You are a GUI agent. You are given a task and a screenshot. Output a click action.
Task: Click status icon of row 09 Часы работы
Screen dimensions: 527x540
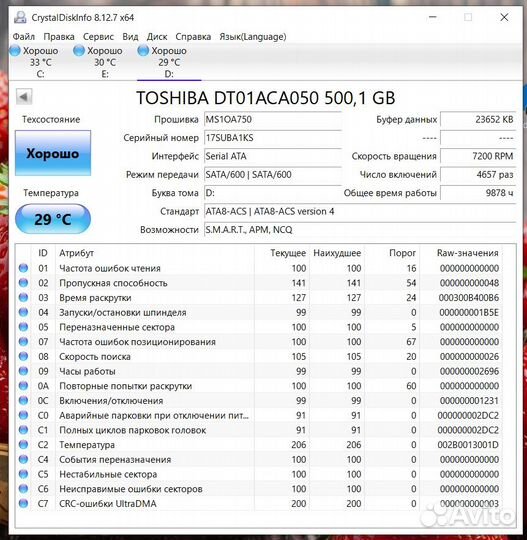coord(23,371)
